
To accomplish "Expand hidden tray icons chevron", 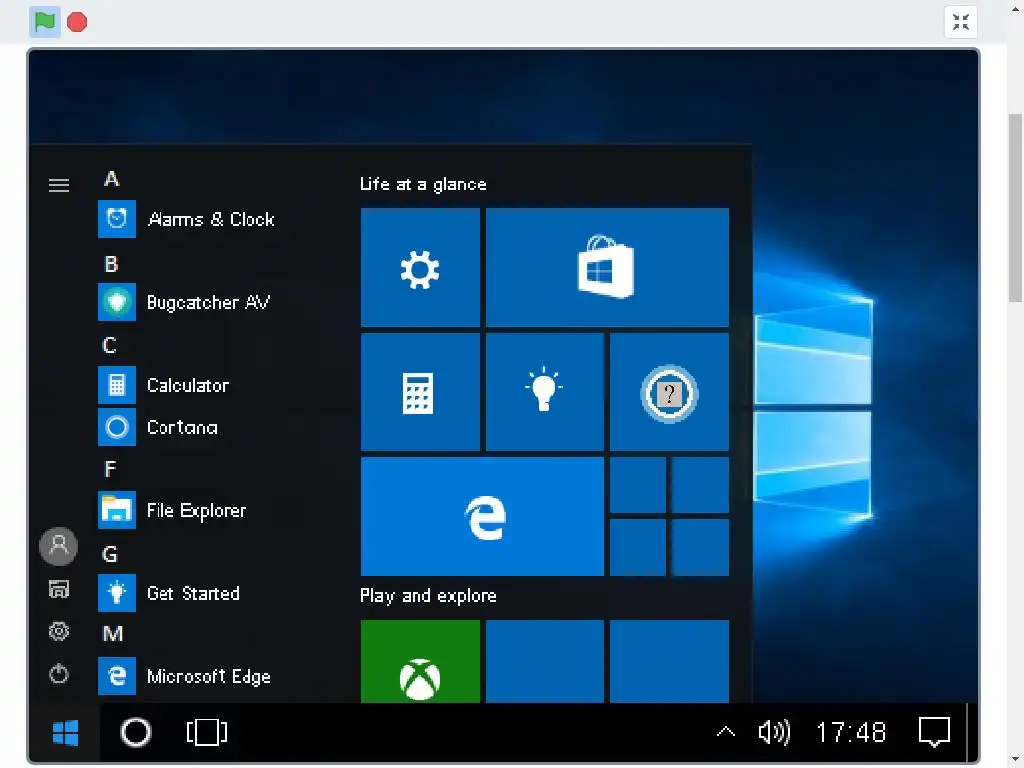I will tap(726, 732).
